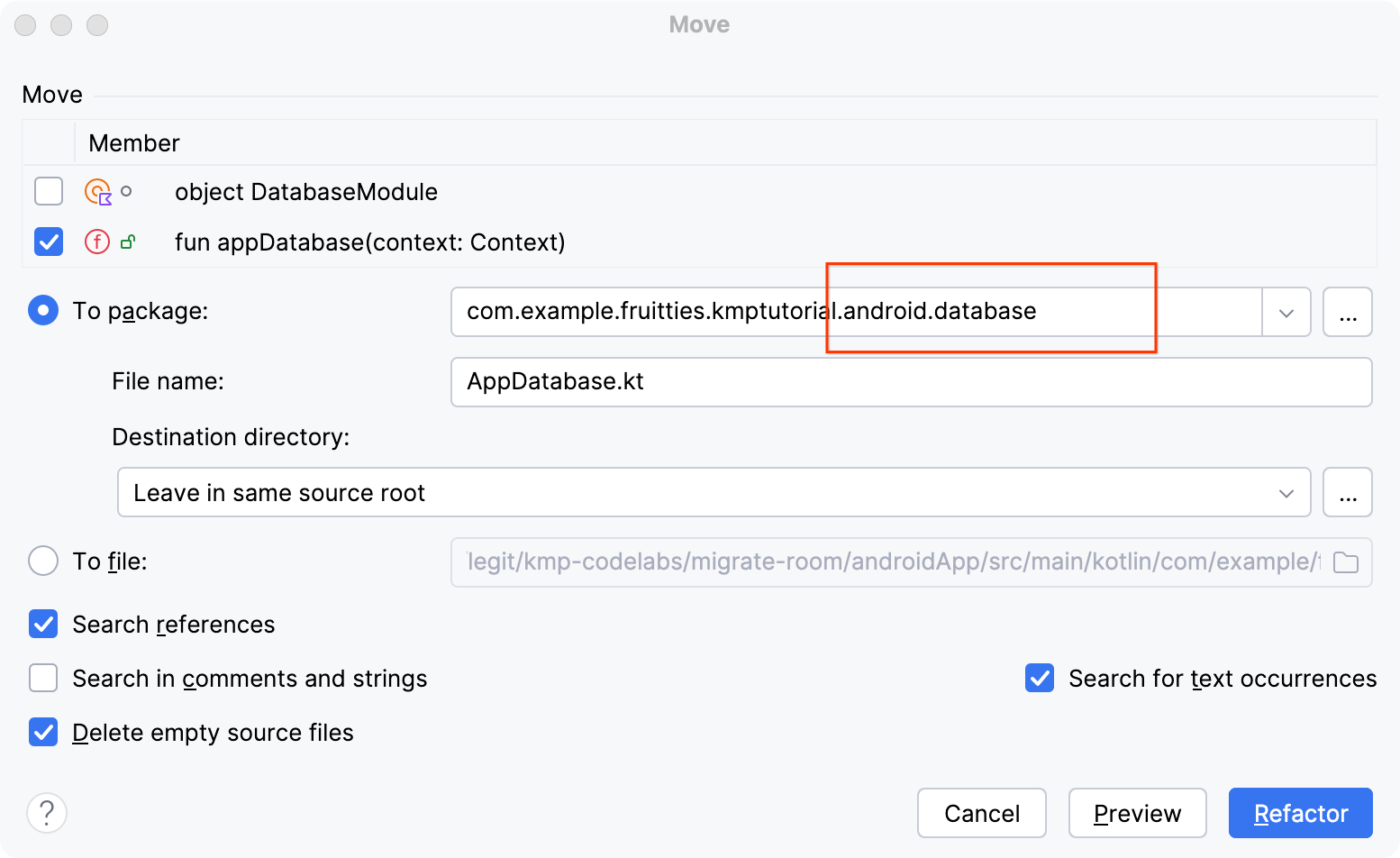
Task: Click the appDatabase function icon
Action: tap(97, 242)
